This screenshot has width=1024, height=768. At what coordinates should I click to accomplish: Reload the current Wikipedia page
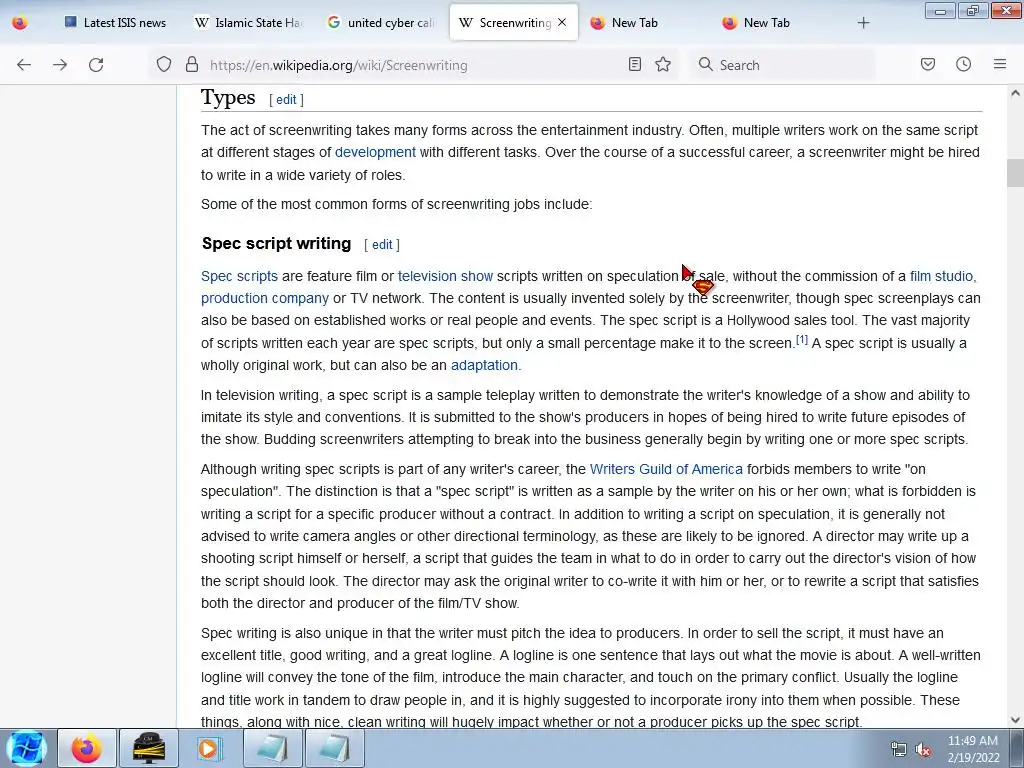click(96, 65)
